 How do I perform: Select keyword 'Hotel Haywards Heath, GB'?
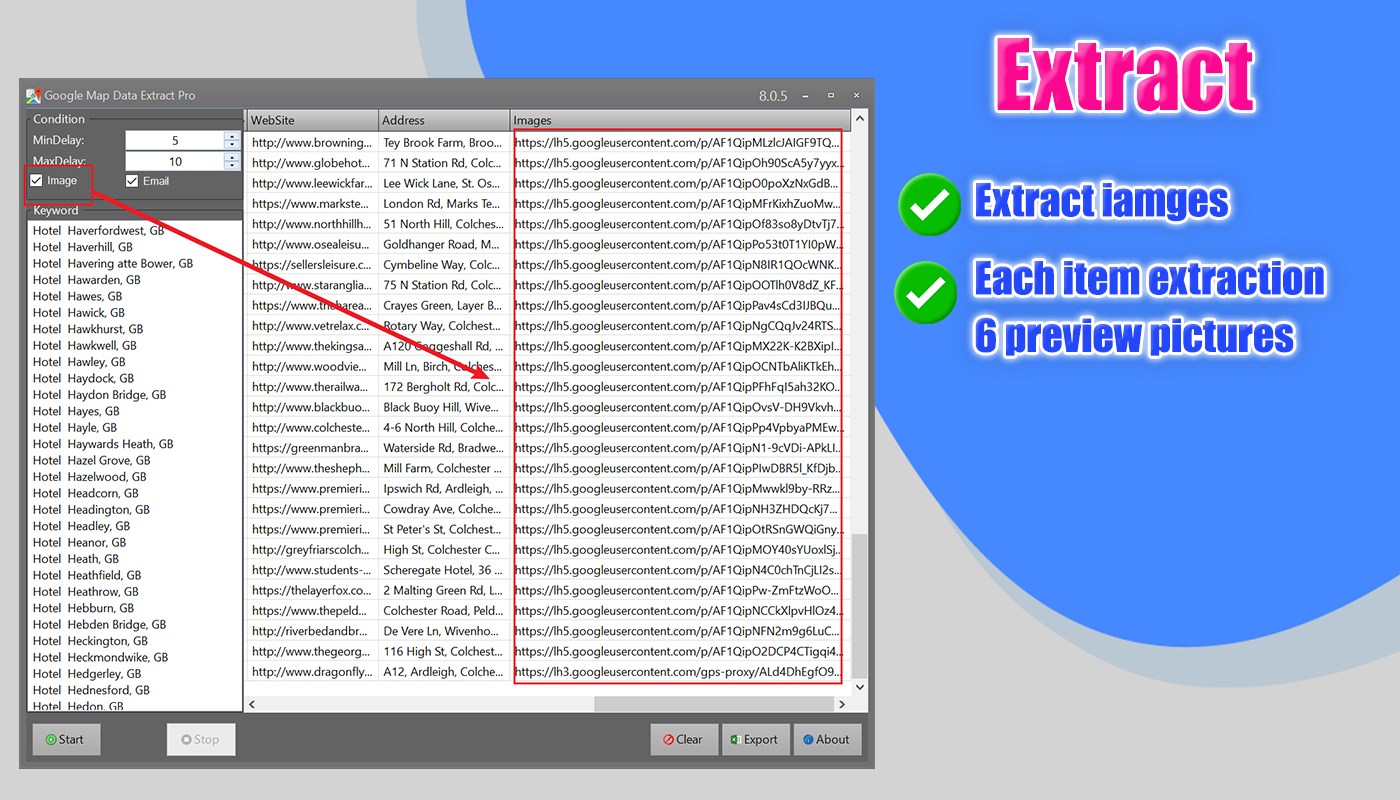pyautogui.click(x=103, y=444)
